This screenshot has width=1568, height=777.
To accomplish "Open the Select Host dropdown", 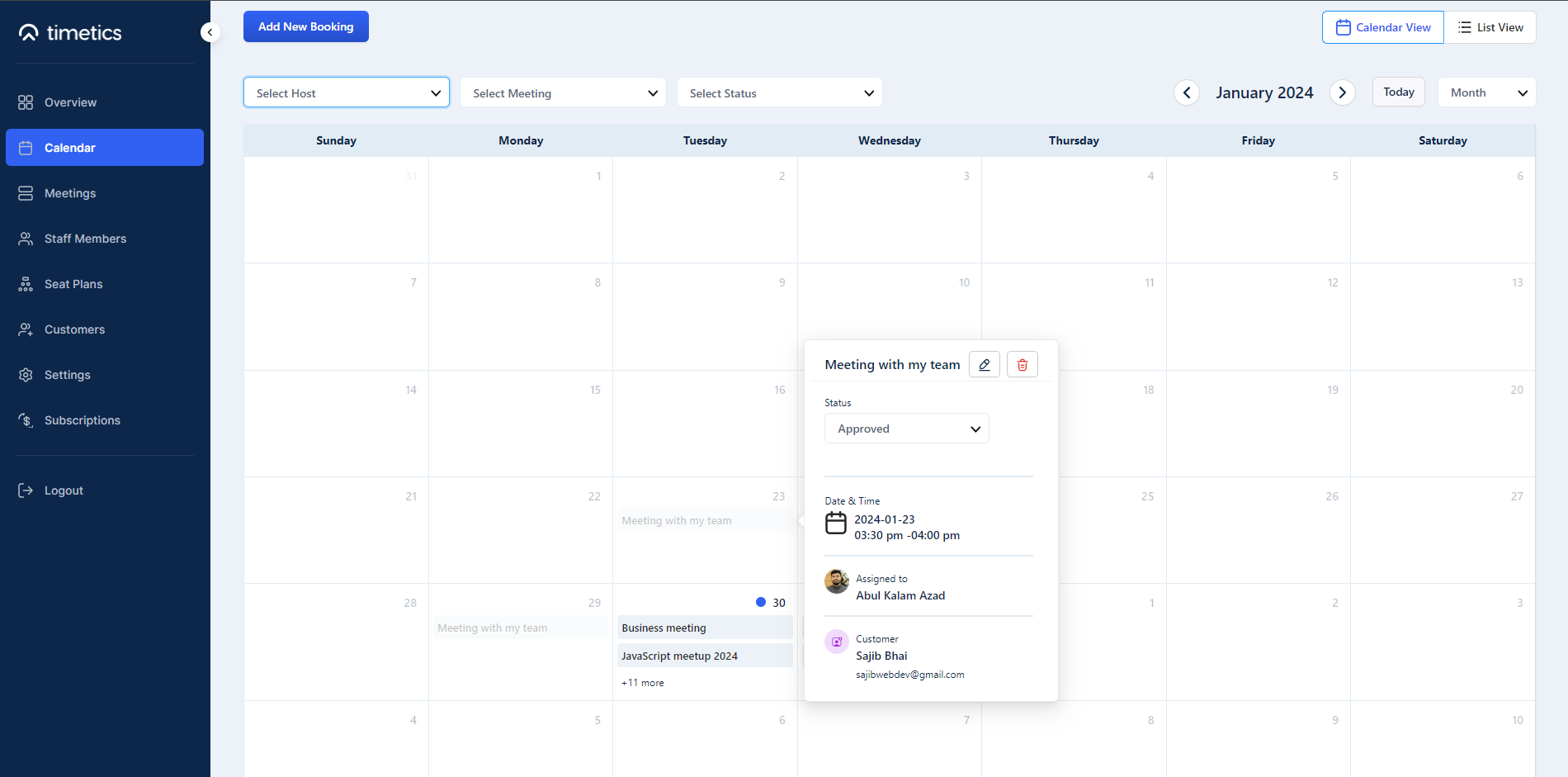I will [x=346, y=92].
